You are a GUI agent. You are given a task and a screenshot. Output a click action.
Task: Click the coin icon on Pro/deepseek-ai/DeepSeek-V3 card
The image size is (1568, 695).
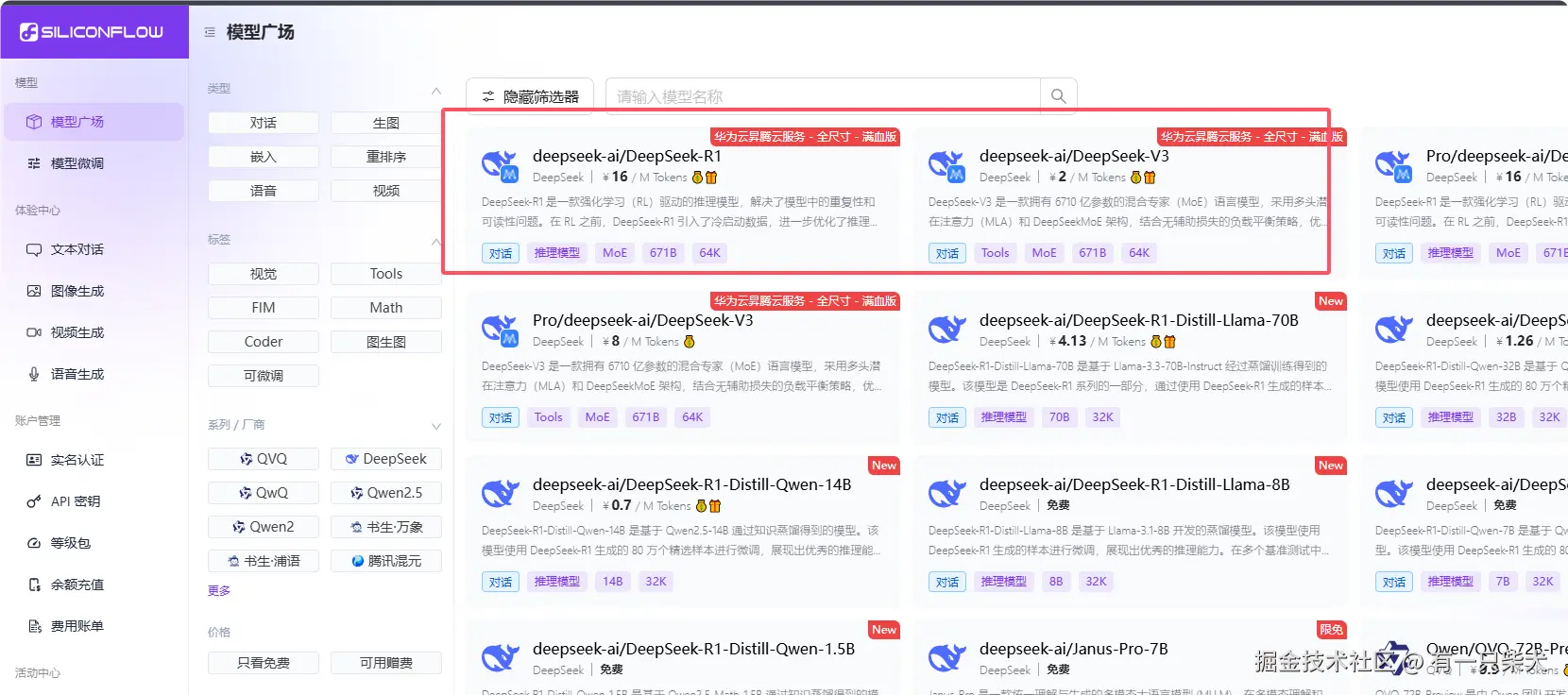690,342
